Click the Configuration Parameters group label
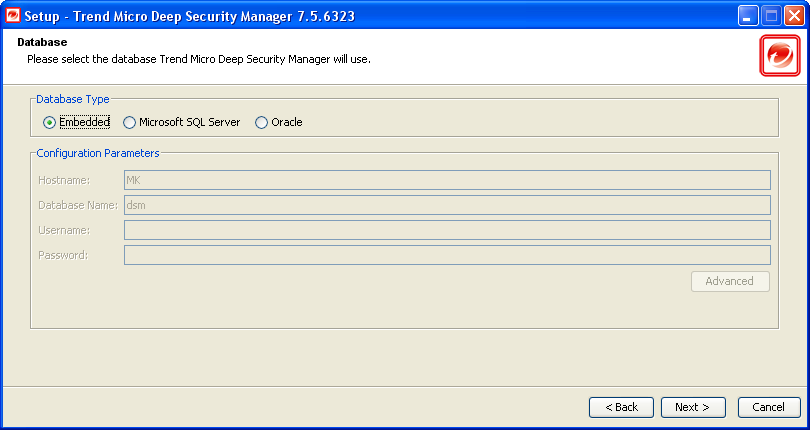 (98, 153)
